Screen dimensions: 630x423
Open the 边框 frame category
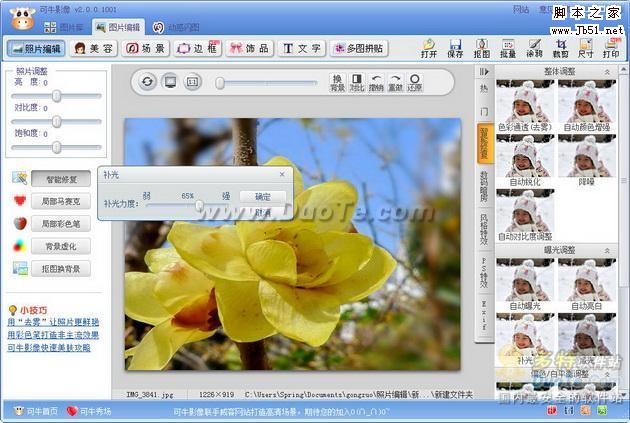pyautogui.click(x=198, y=49)
